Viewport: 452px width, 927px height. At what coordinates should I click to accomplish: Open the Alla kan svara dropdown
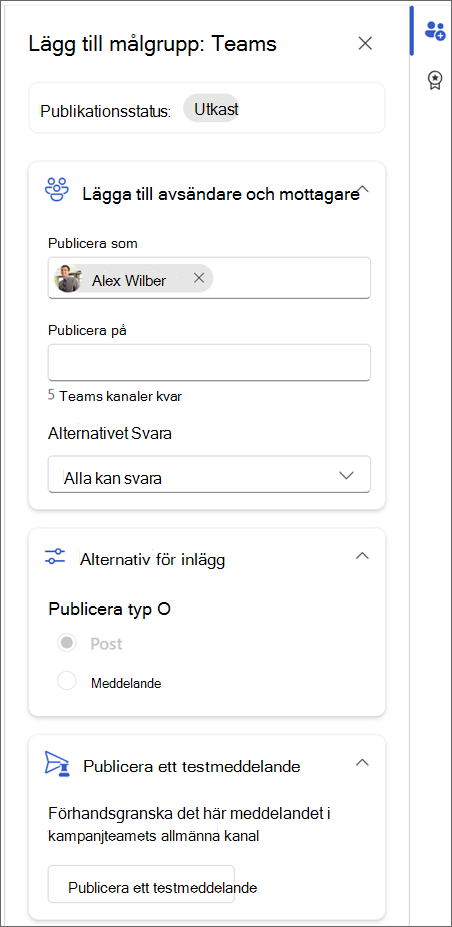[x=209, y=474]
